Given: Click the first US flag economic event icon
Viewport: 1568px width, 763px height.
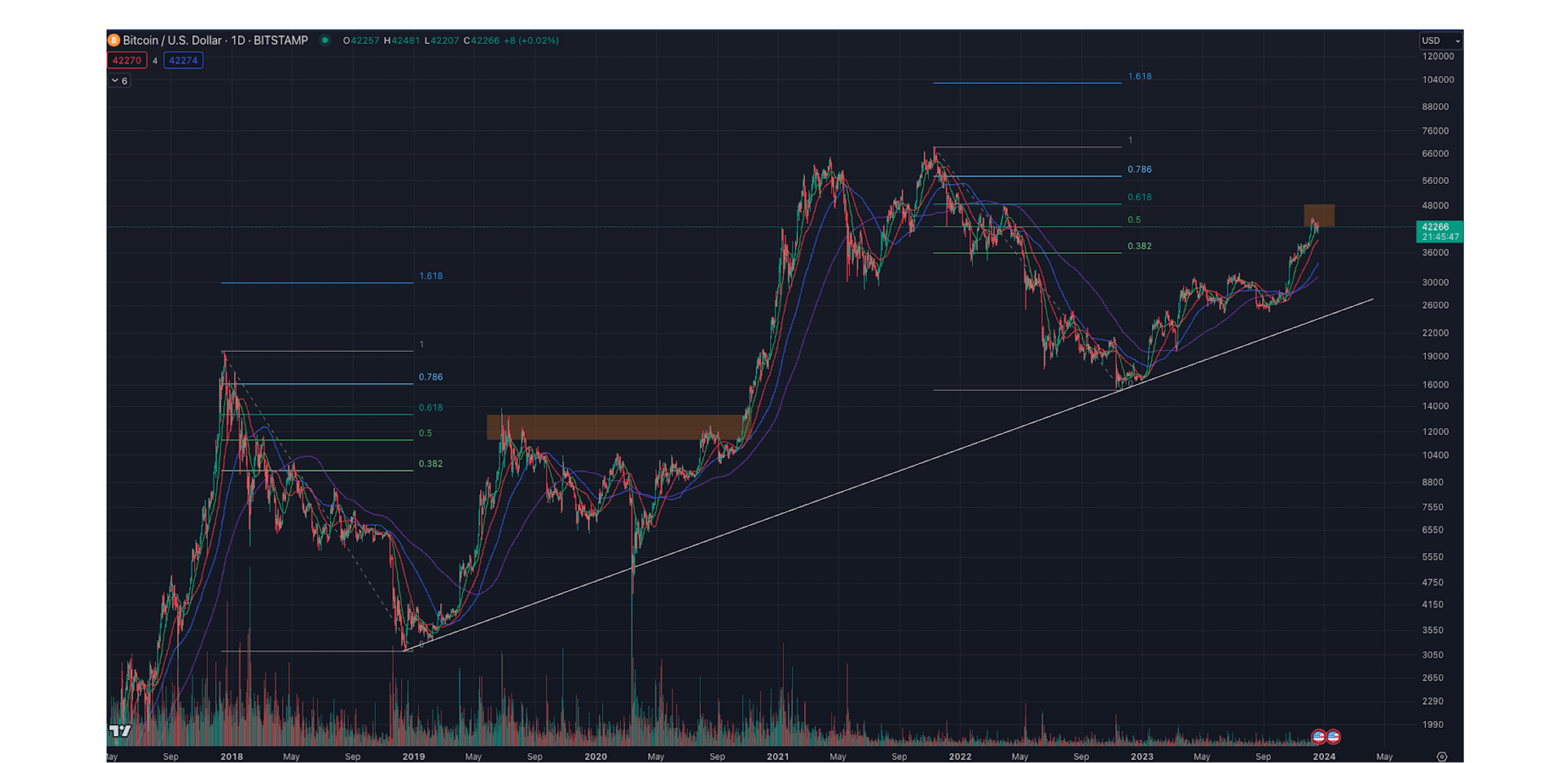Looking at the screenshot, I should (x=1318, y=737).
